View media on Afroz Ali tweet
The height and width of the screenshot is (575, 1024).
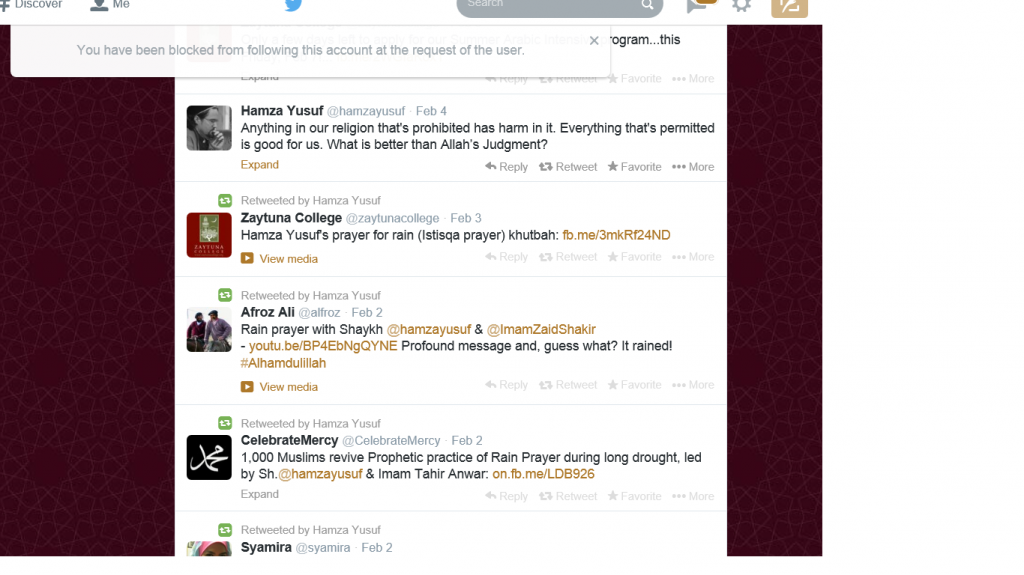(x=289, y=387)
